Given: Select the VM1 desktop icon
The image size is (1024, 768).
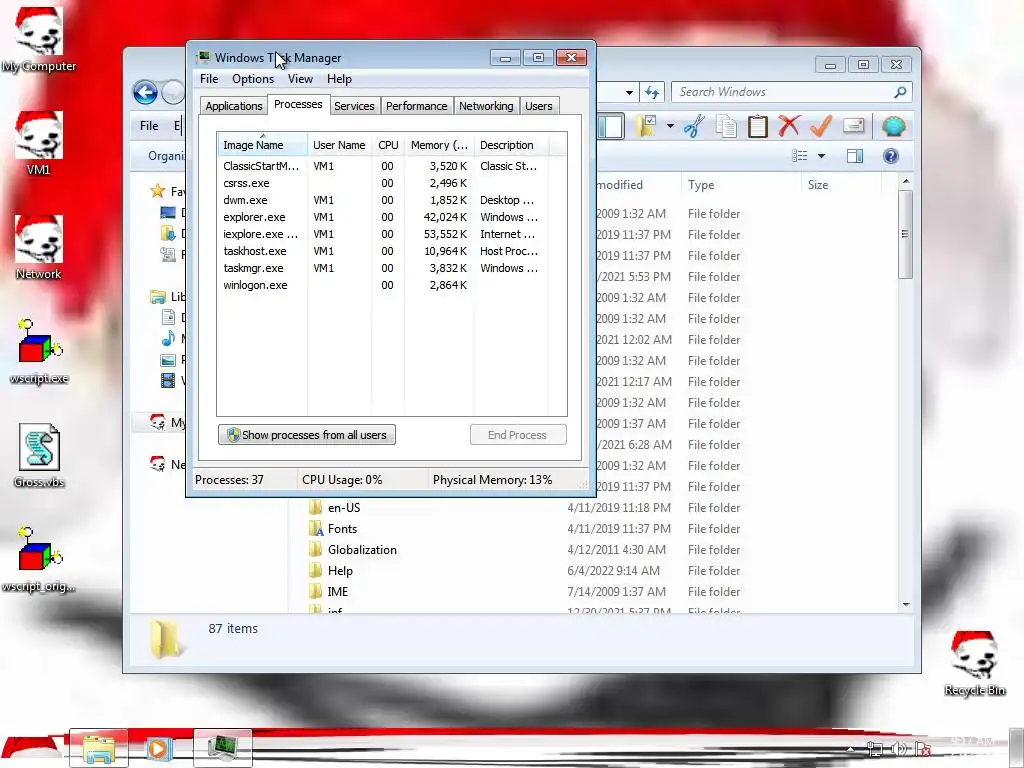Looking at the screenshot, I should point(39,142).
